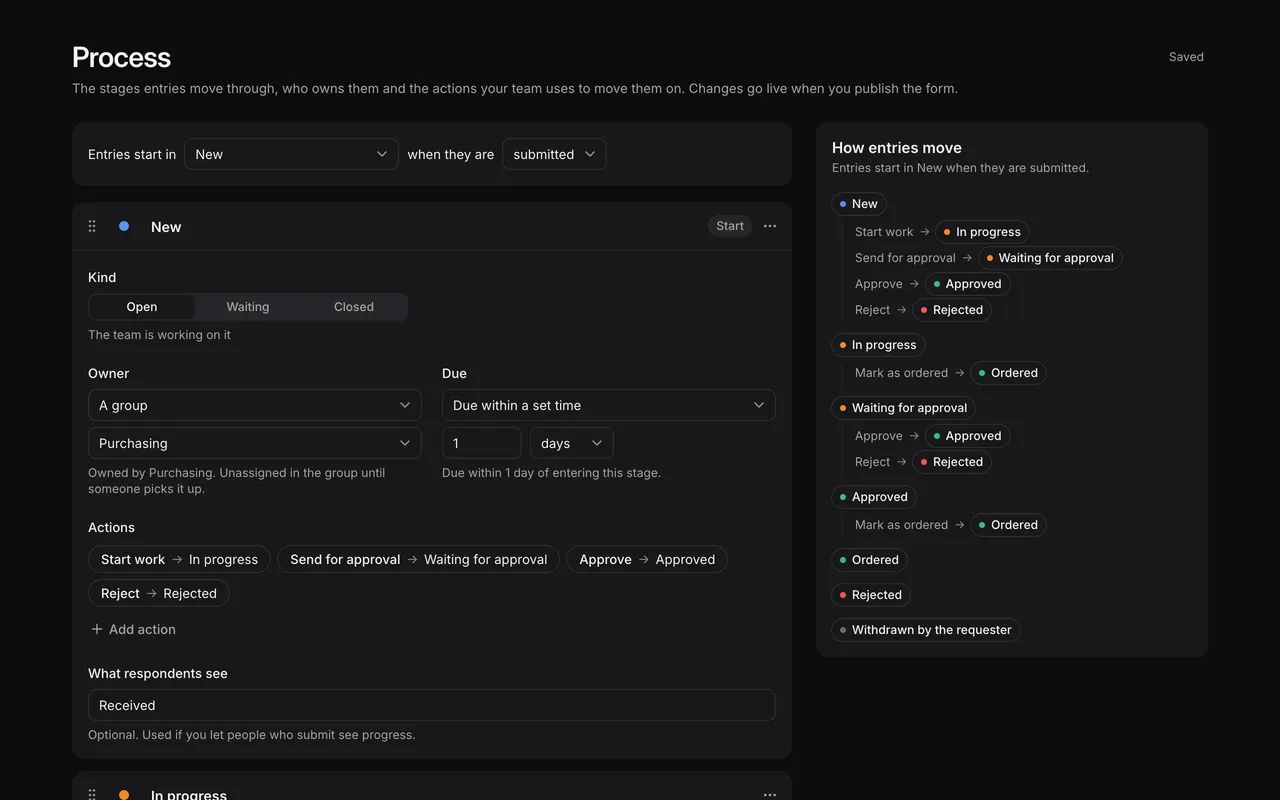Select the Open kind option
Screen dimensions: 1280x800
(x=142, y=307)
